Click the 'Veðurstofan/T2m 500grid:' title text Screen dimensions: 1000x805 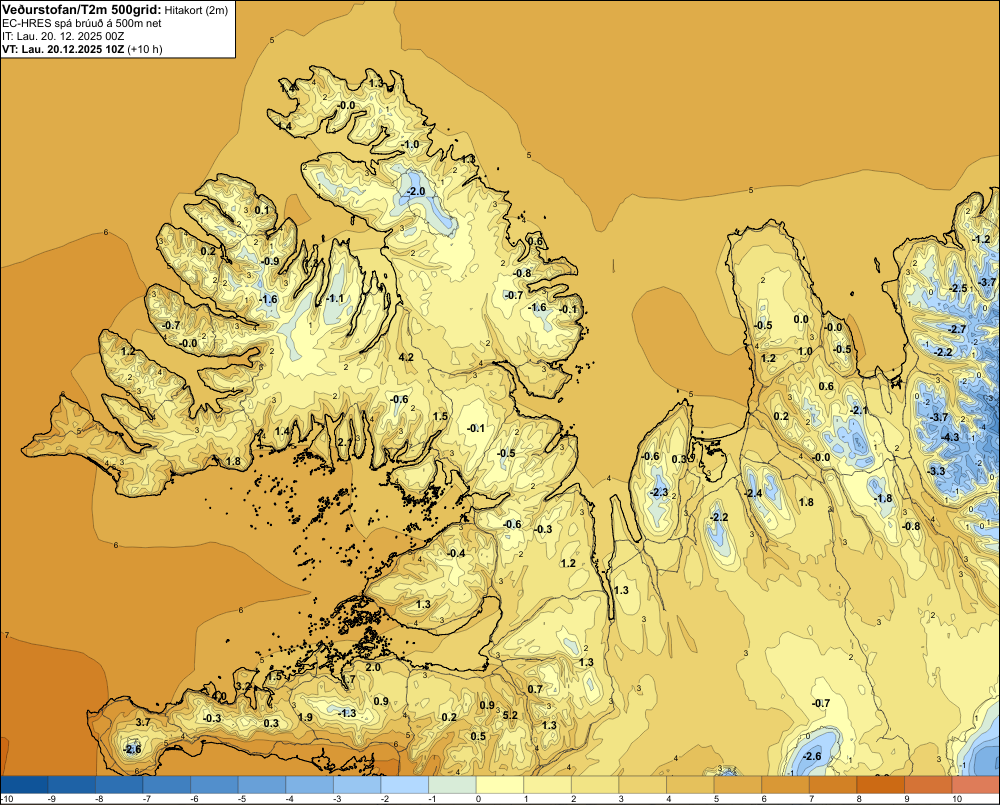click(82, 9)
